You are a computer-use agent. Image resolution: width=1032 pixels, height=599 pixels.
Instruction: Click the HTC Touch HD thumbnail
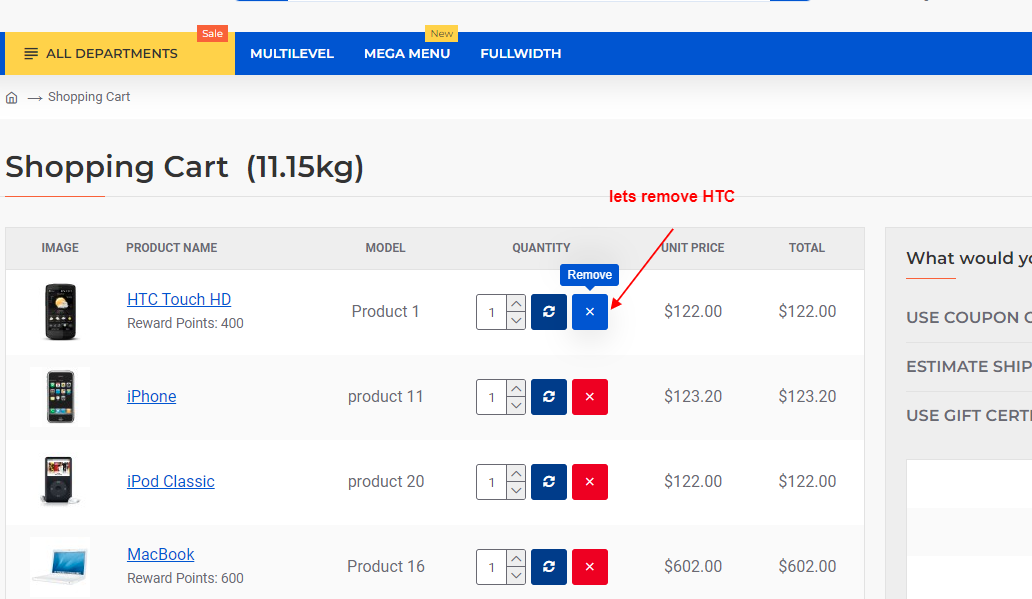60,312
